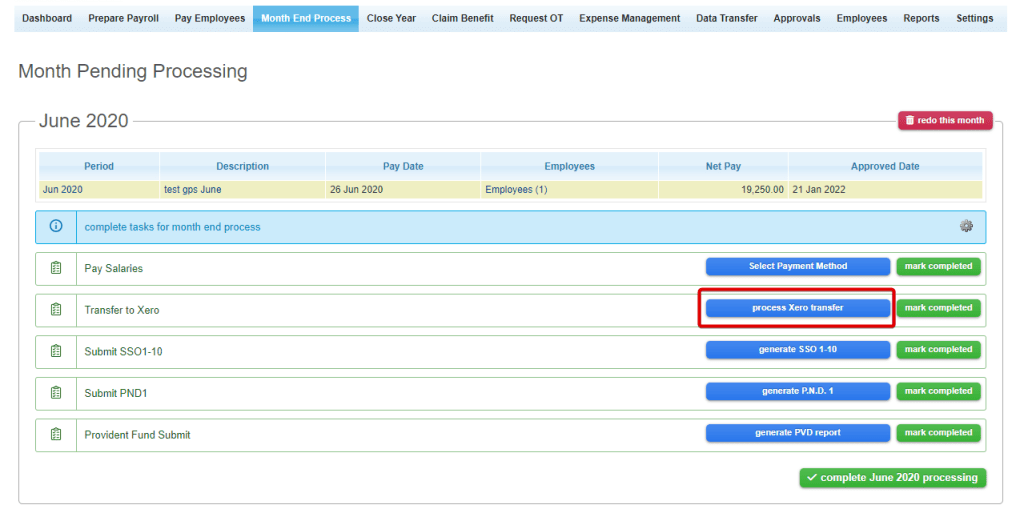Click the Net Pay column header
The height and width of the screenshot is (521, 1024).
[723, 166]
